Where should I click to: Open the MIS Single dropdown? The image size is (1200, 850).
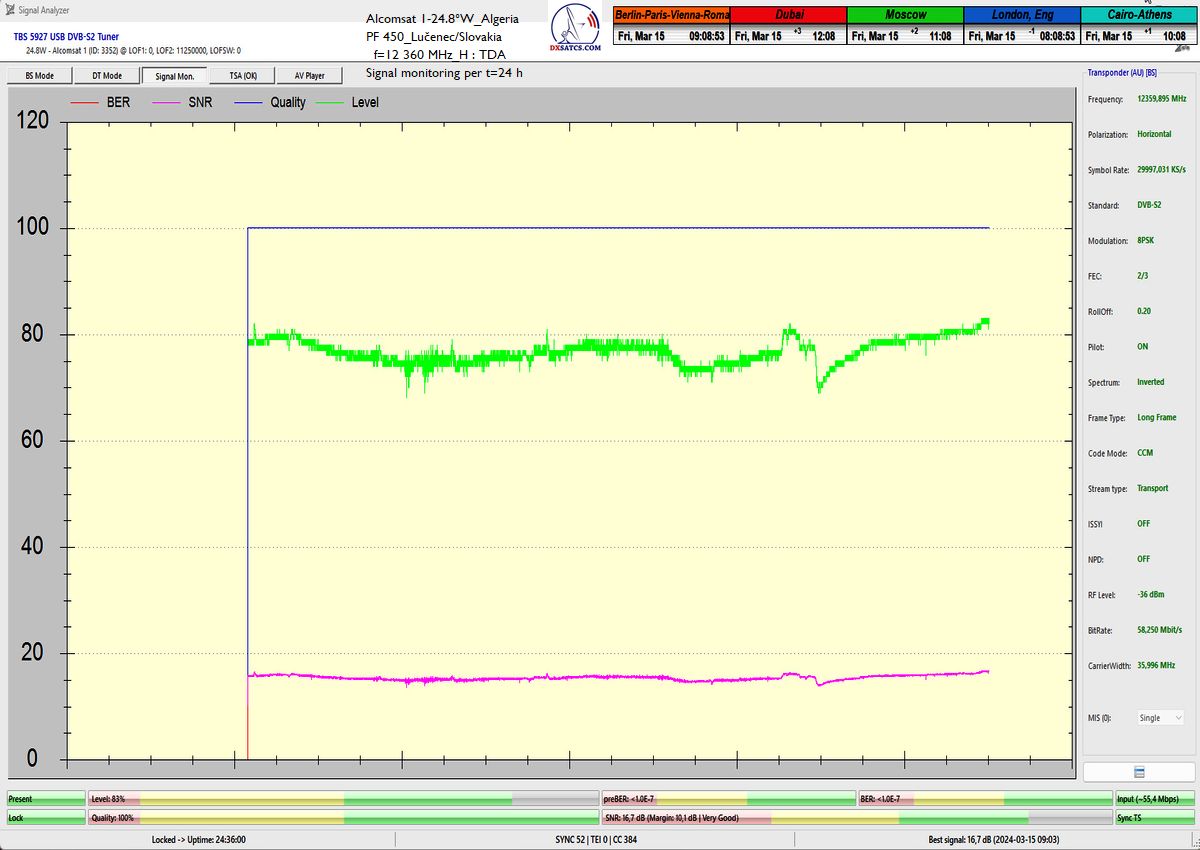click(x=1160, y=718)
